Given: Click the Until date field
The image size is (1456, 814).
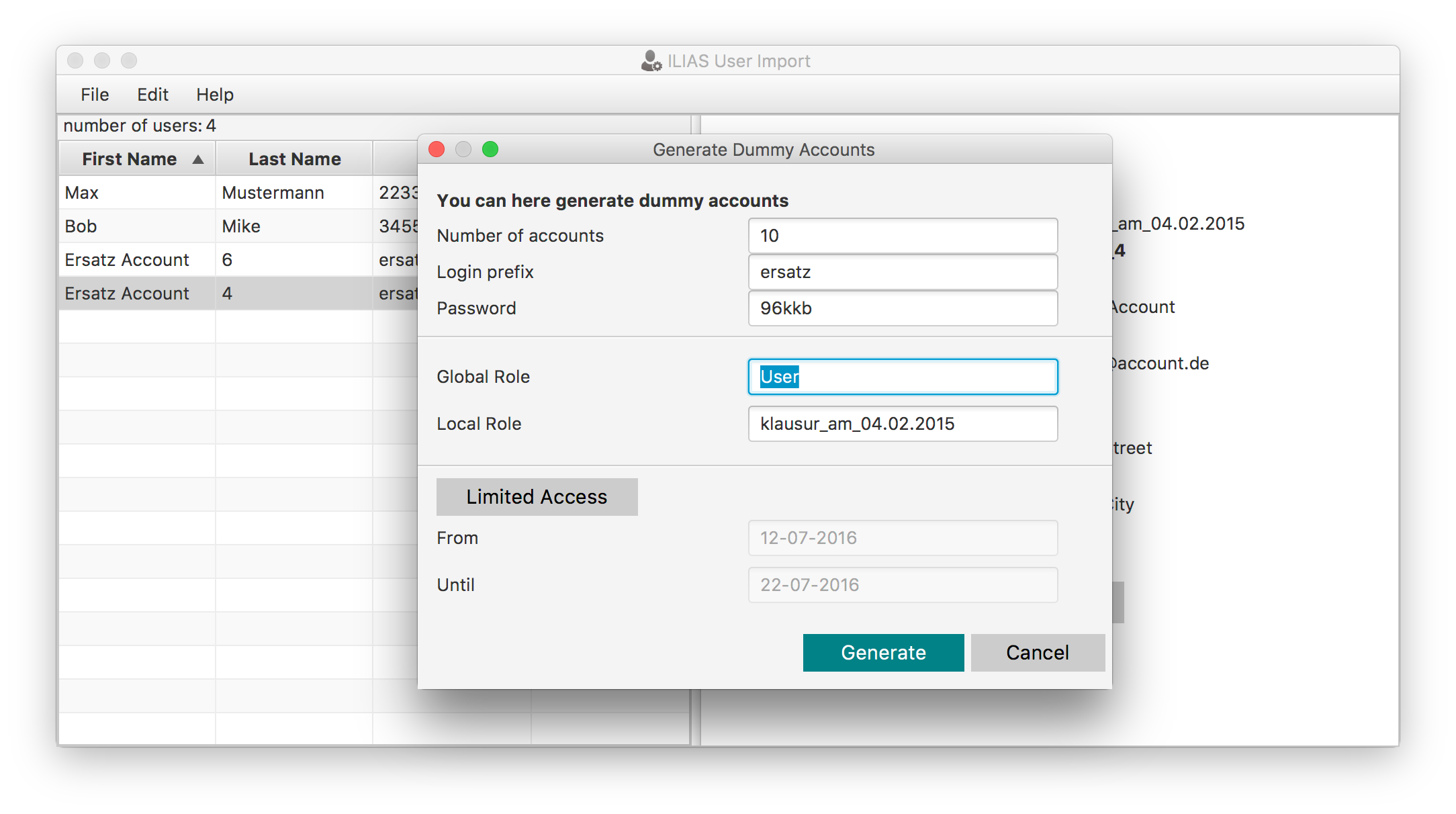Looking at the screenshot, I should click(x=903, y=585).
